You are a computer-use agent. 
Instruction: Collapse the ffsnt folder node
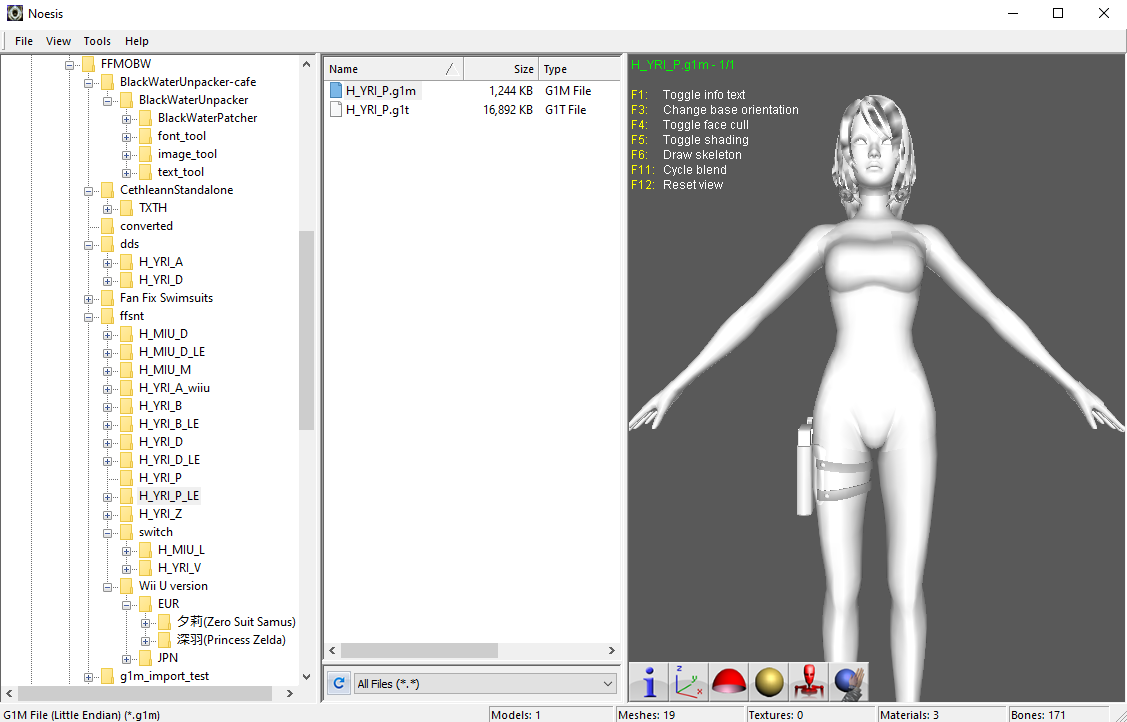pos(88,316)
